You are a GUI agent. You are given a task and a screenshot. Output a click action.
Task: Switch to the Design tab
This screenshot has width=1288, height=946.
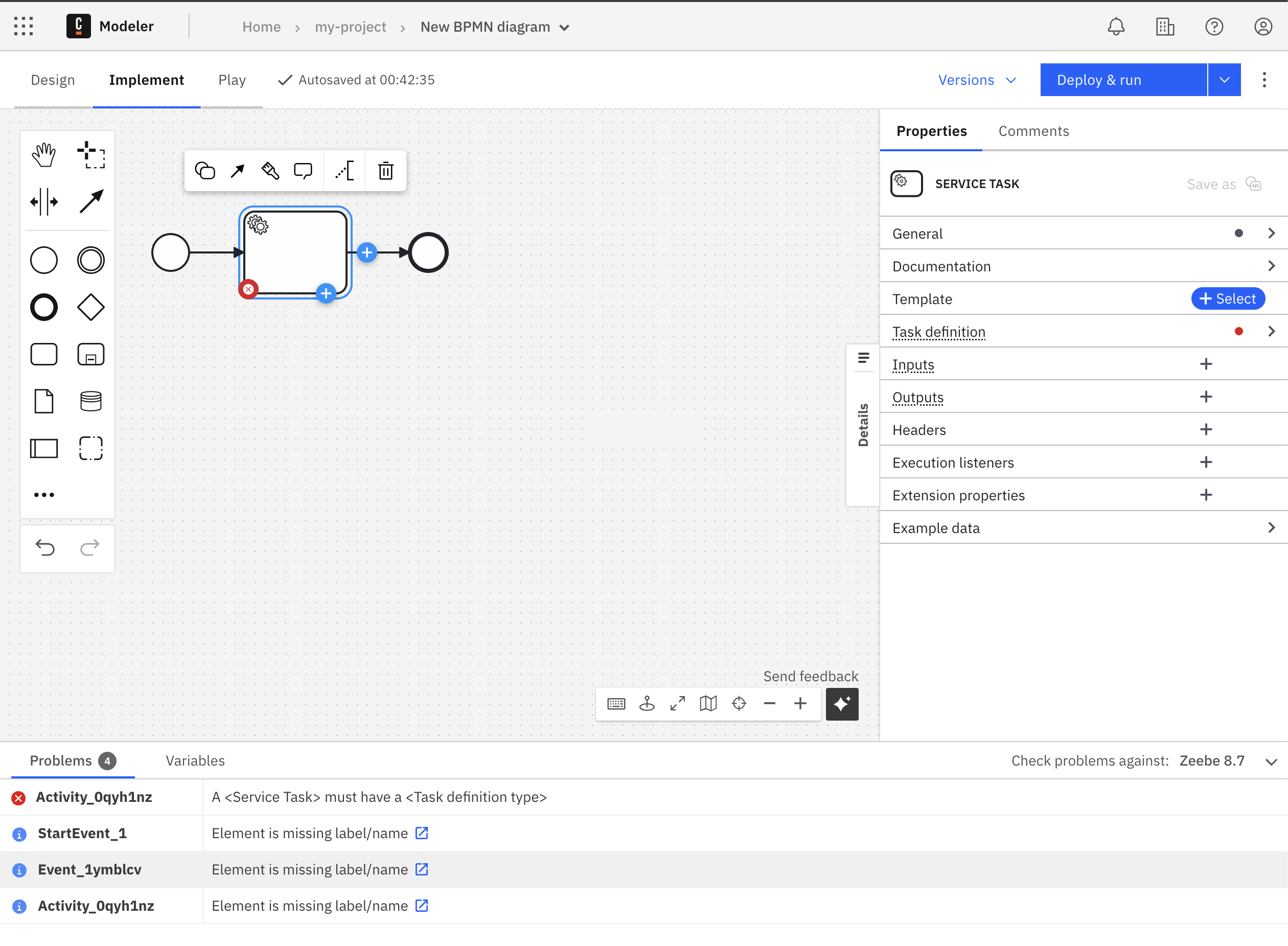click(53, 80)
